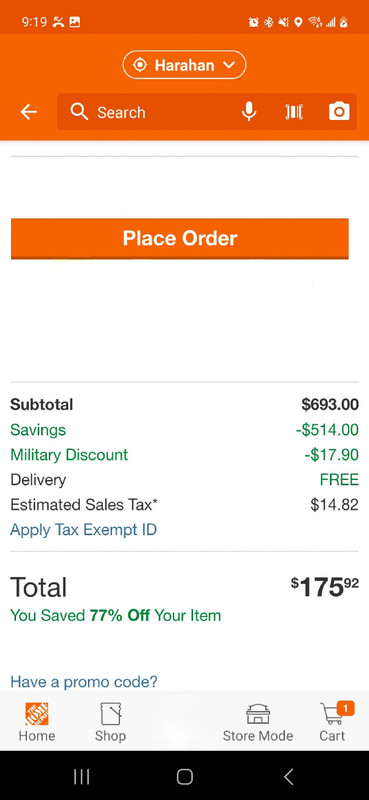
Task: Tap the magnifying glass search icon
Action: click(79, 111)
